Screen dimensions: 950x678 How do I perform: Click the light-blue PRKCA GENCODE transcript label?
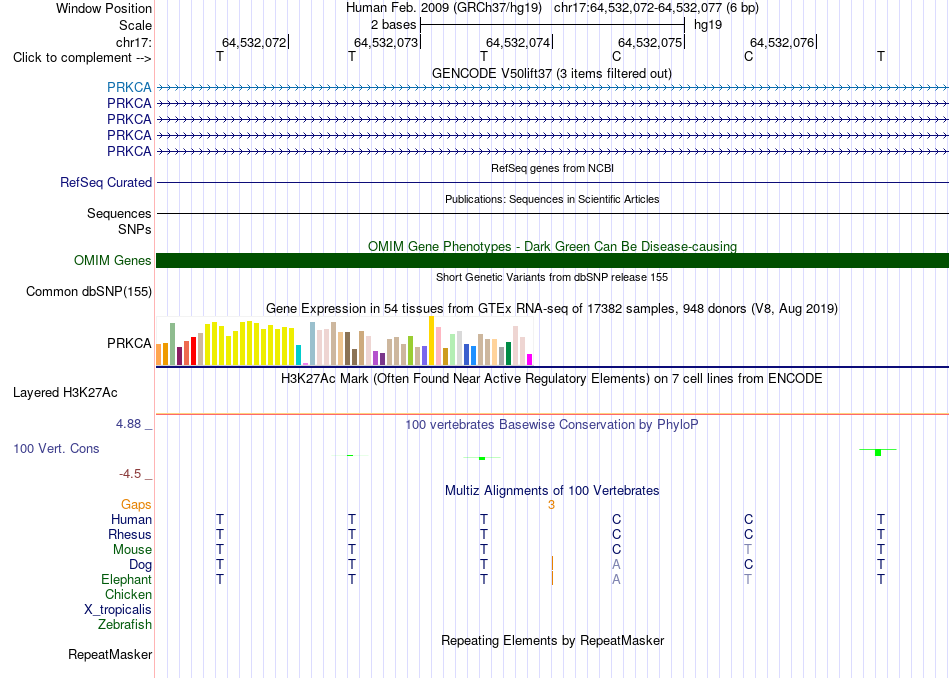point(129,87)
